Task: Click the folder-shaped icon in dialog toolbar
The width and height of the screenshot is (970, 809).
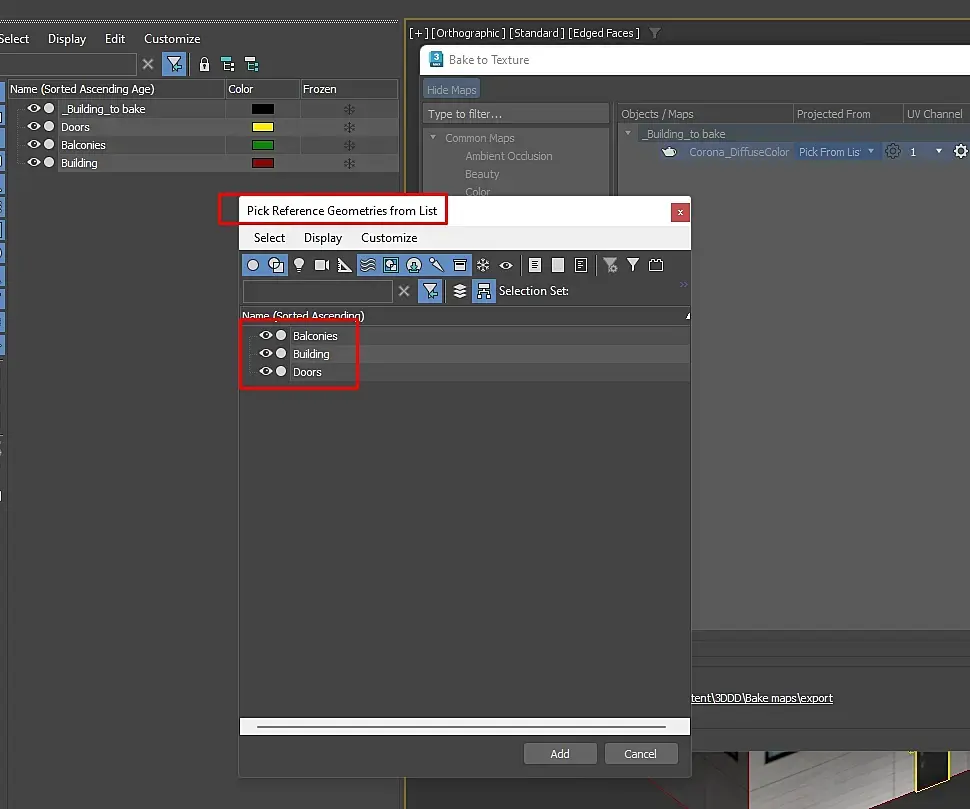Action: click(x=656, y=265)
